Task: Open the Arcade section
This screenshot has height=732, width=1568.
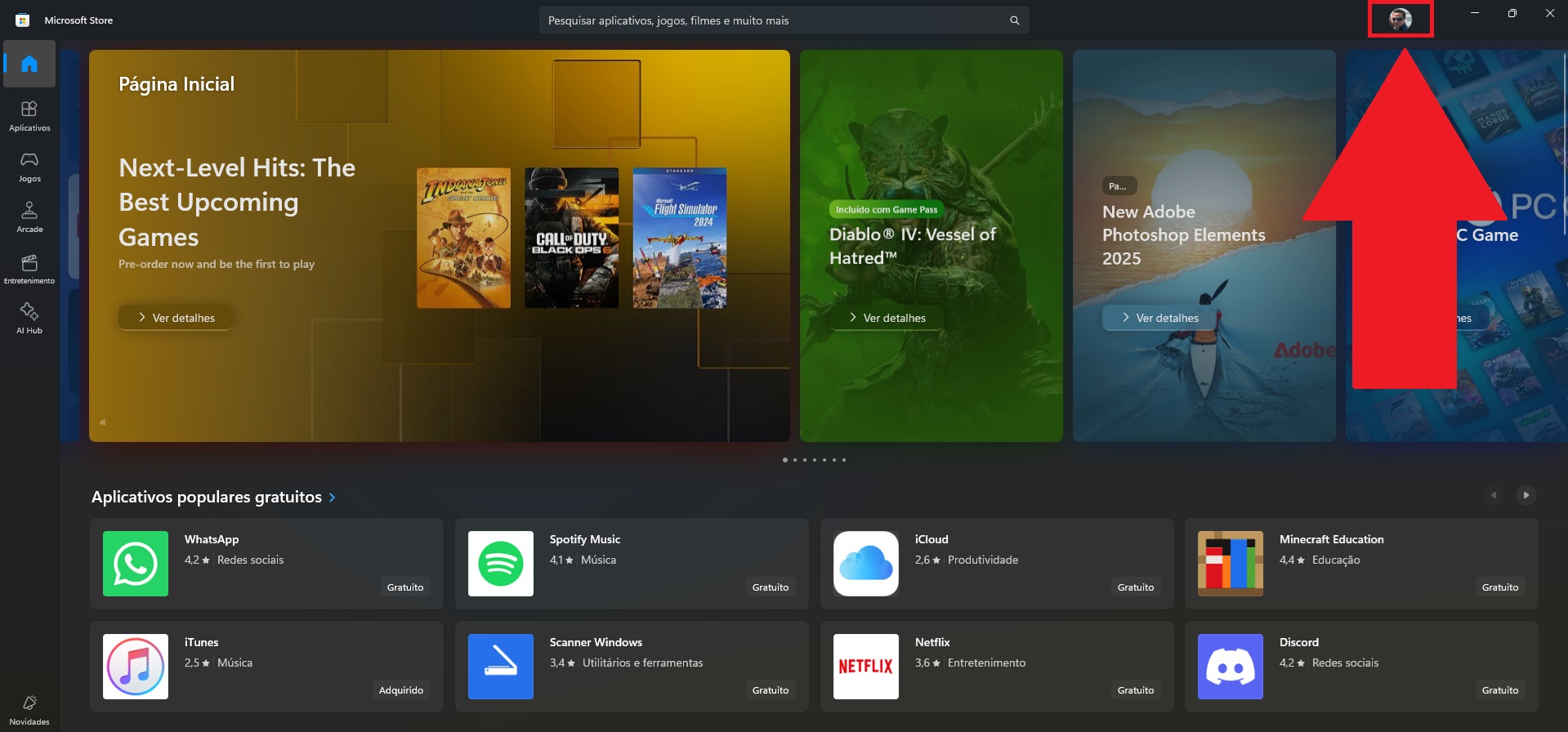Action: (29, 217)
